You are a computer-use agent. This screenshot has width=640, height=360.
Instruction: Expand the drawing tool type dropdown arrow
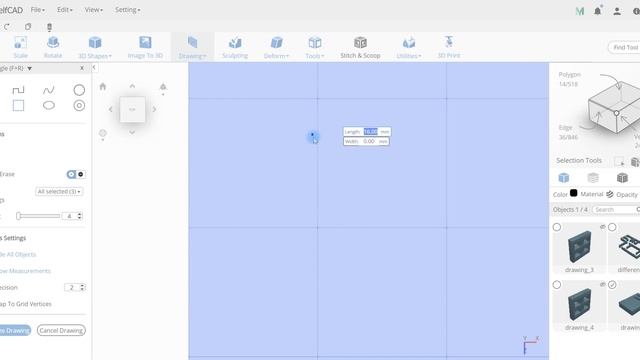[29, 69]
